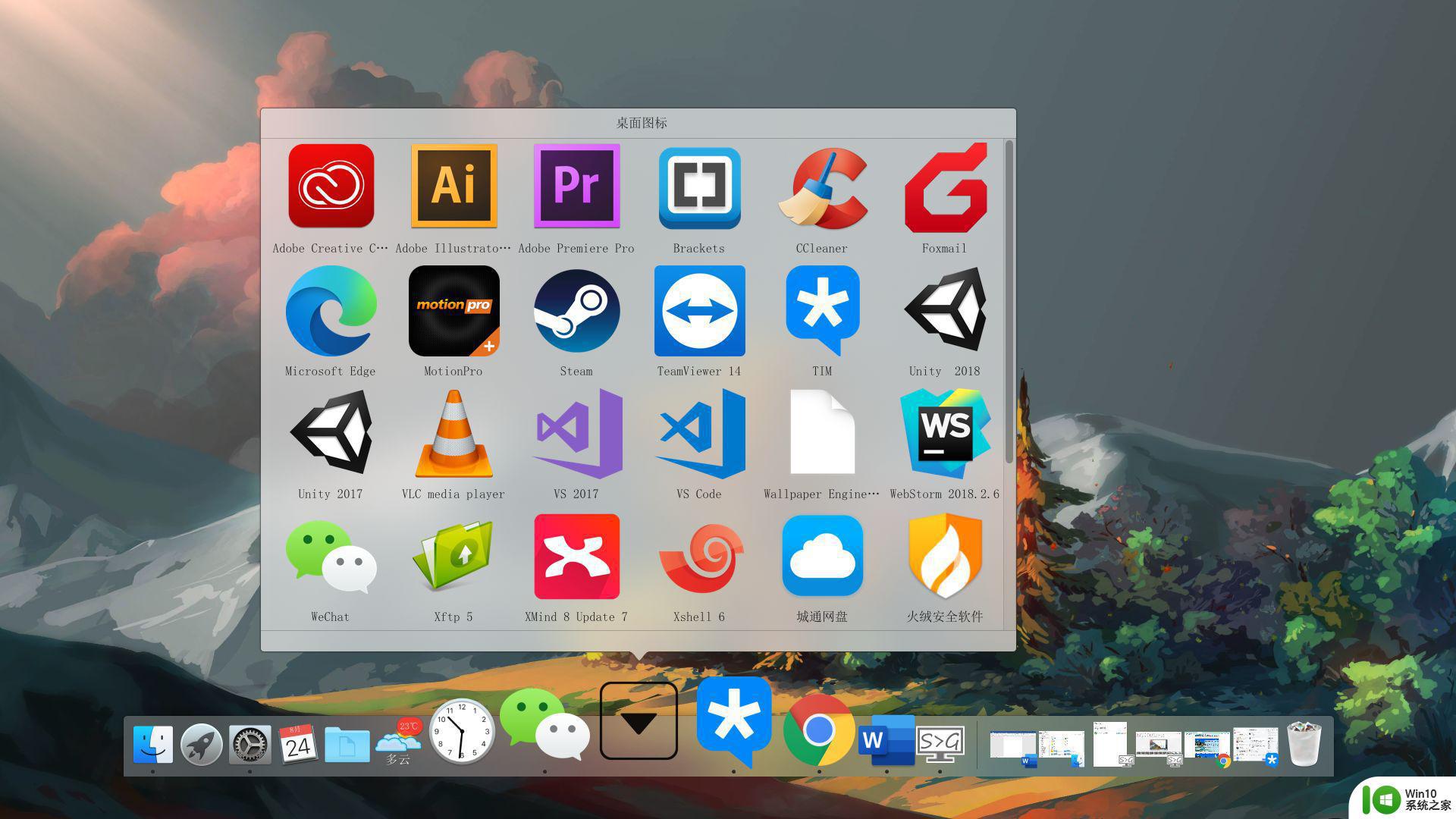Screen dimensions: 1456x819
Task: Click the 桌面图标 popup title
Action: click(642, 123)
